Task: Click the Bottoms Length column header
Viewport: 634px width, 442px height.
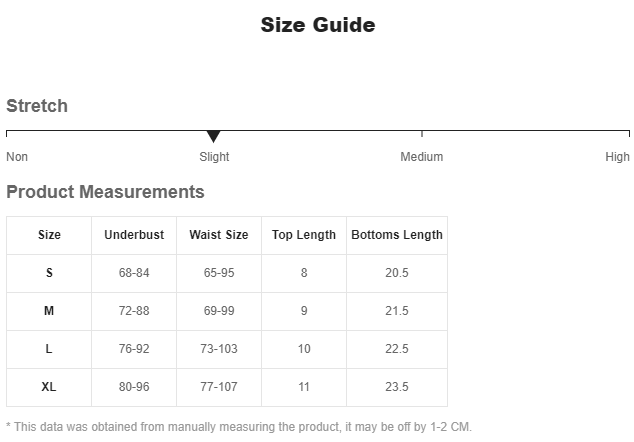Action: (x=397, y=235)
